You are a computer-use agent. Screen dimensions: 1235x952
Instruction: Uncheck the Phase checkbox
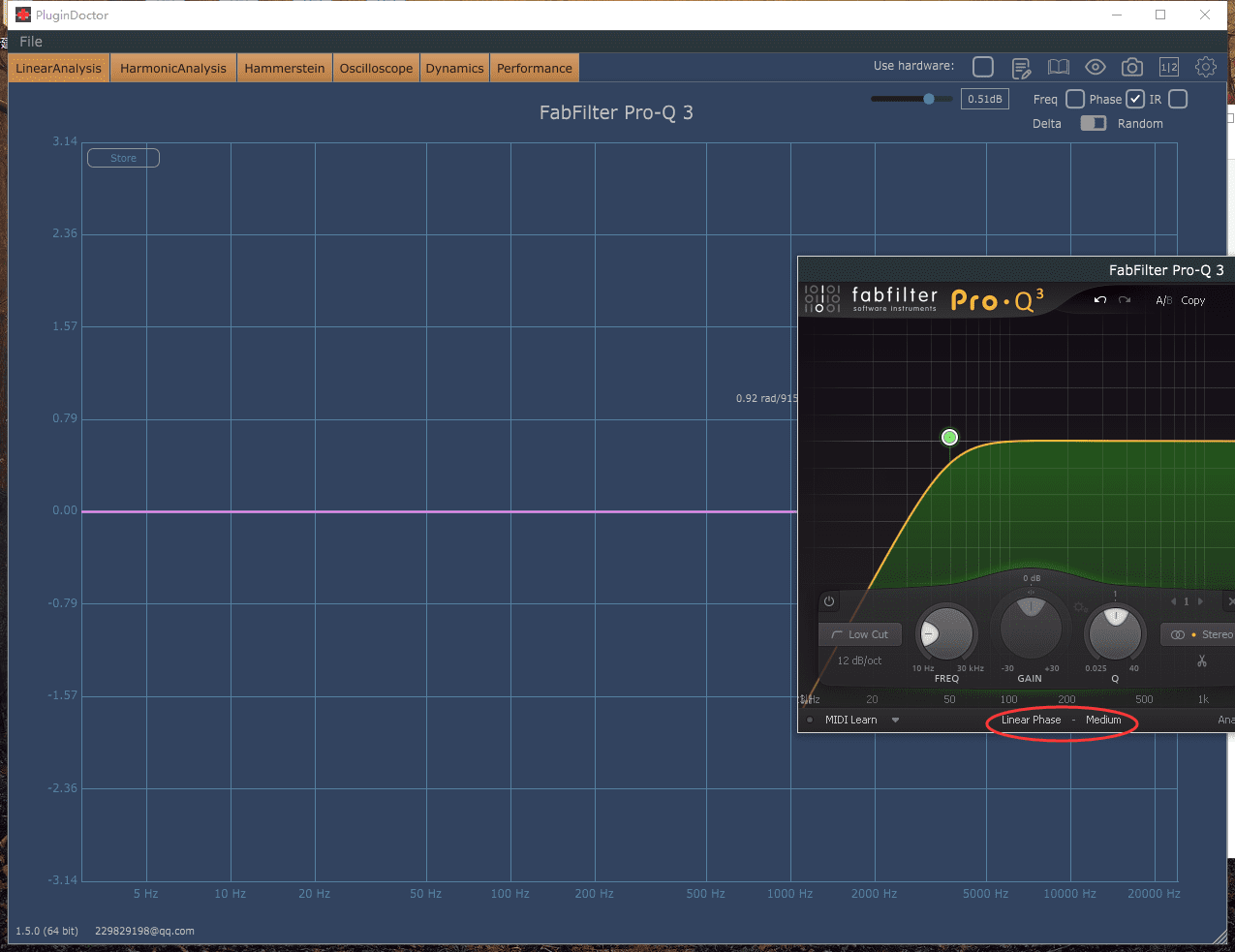(x=1135, y=99)
